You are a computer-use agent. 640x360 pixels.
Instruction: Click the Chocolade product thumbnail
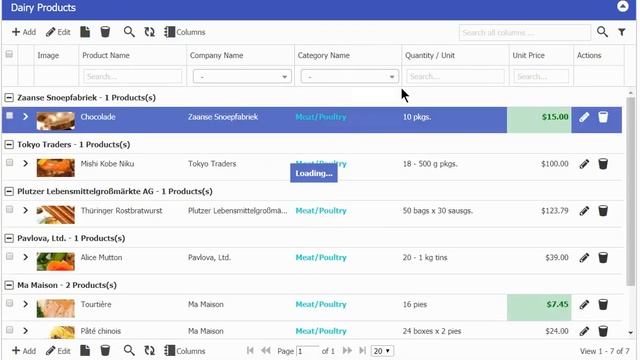click(56, 121)
